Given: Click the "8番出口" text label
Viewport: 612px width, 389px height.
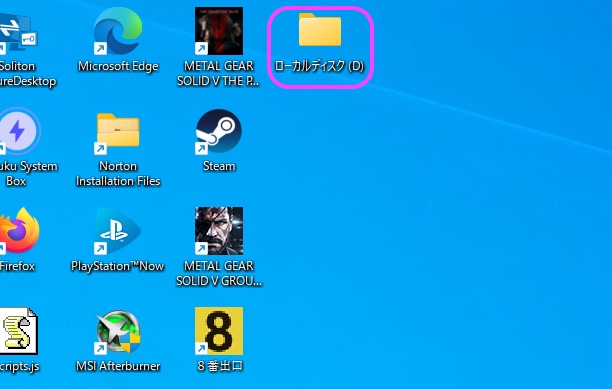Looking at the screenshot, I should (x=220, y=366).
